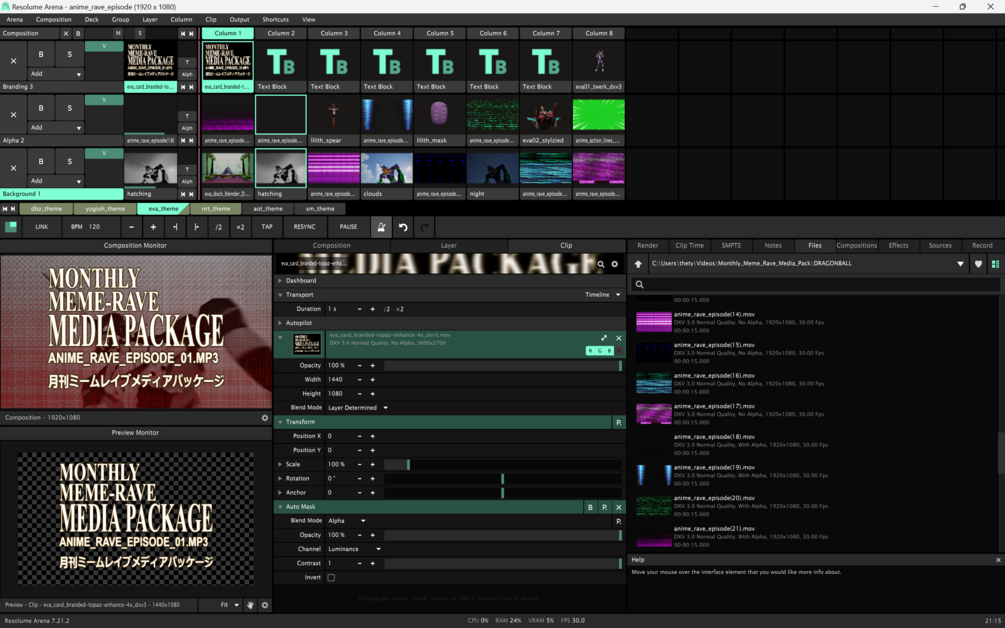This screenshot has height=628, width=1005.
Task: Click the Transform preset P button
Action: (x=619, y=422)
